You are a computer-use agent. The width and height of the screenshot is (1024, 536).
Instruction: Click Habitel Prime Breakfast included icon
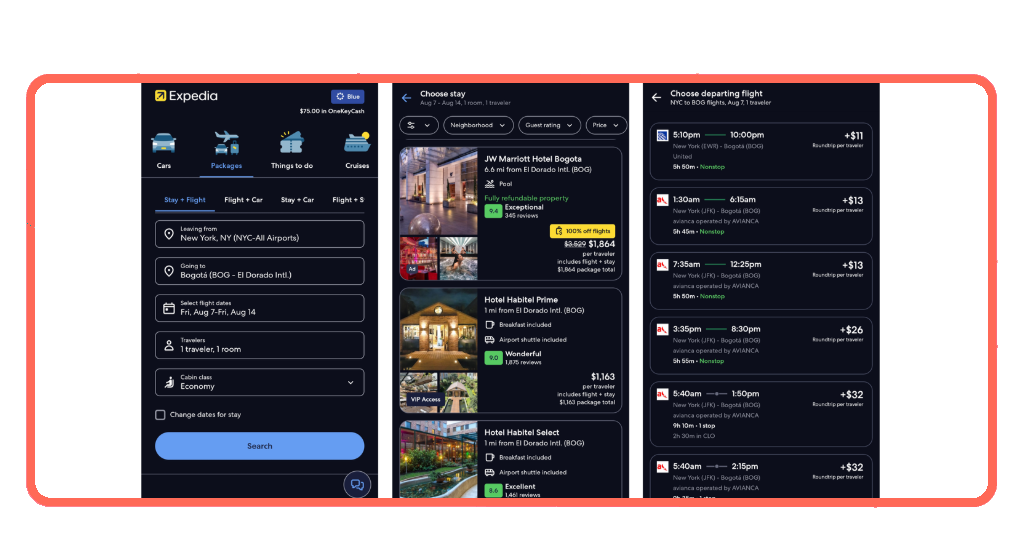tap(489, 324)
